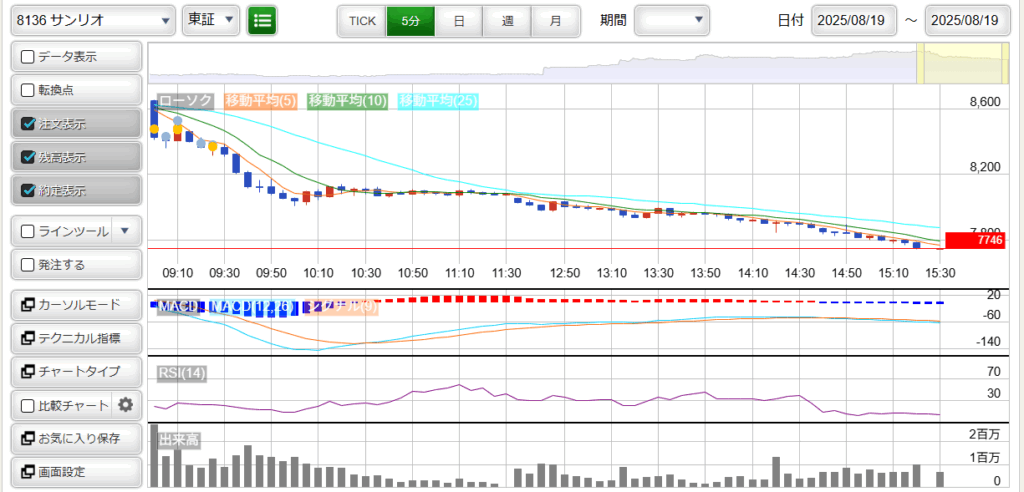Select the 週 weekly tab
This screenshot has height=492, width=1024.
pos(507,21)
